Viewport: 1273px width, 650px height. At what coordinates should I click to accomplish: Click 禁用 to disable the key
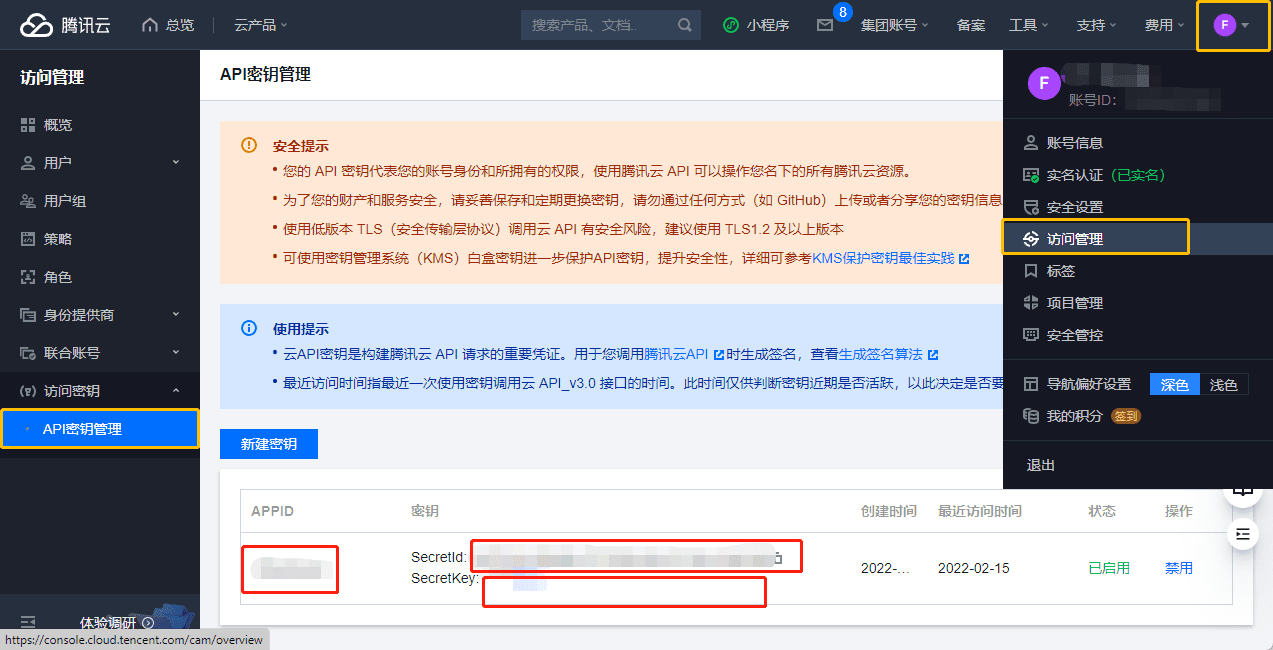click(1179, 568)
